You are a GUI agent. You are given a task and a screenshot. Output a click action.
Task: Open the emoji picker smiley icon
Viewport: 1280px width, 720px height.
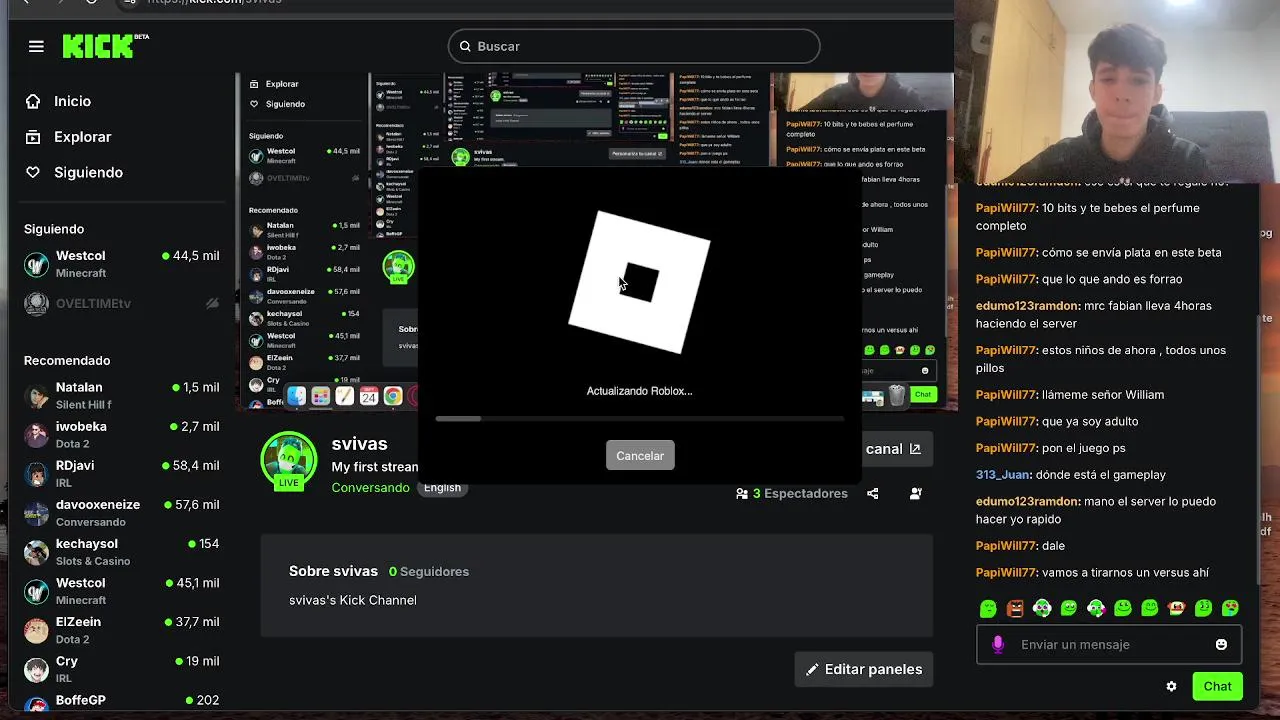click(x=1221, y=645)
